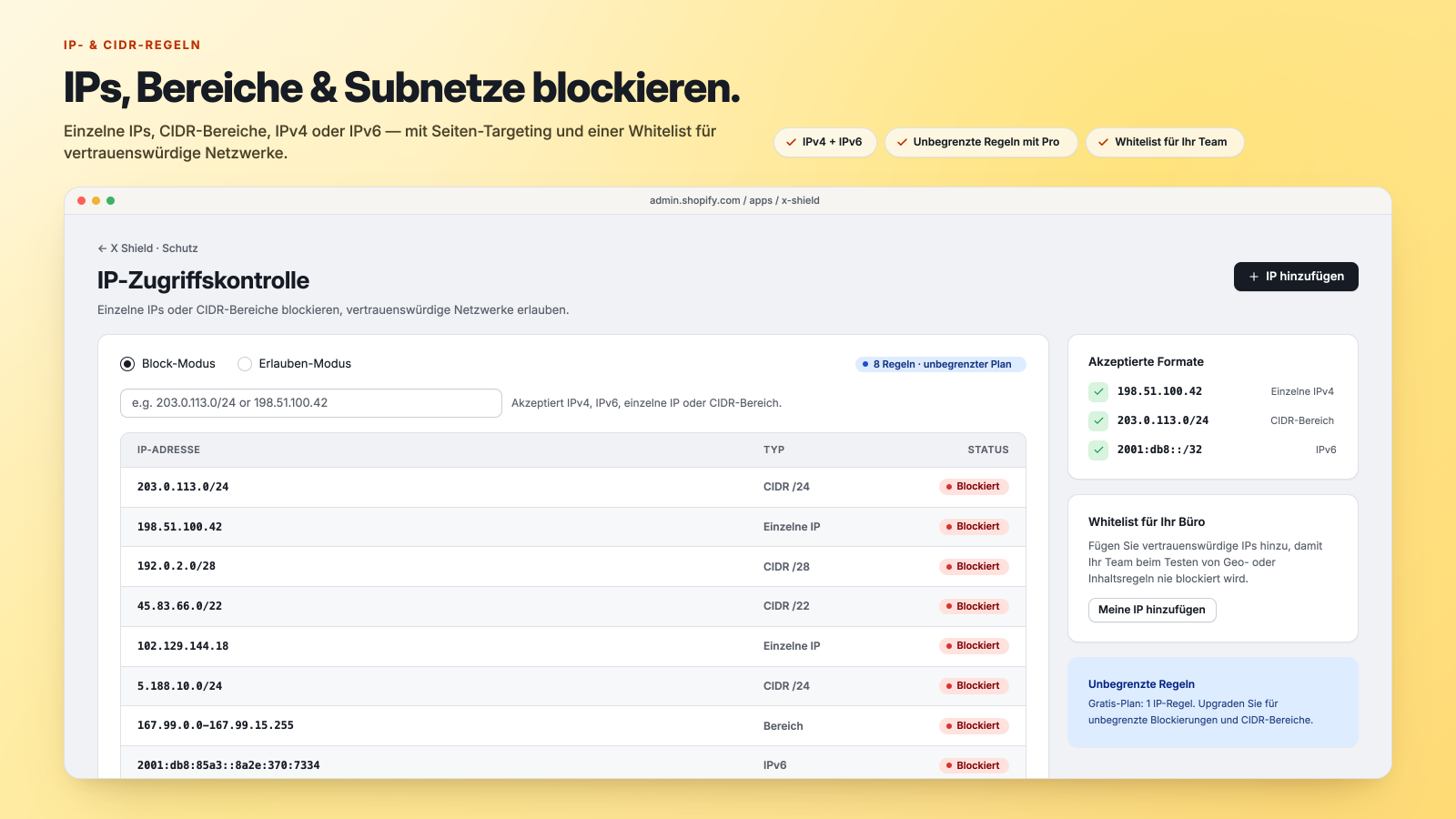1456x819 pixels.
Task: Click the TYP column header
Action: (x=773, y=450)
